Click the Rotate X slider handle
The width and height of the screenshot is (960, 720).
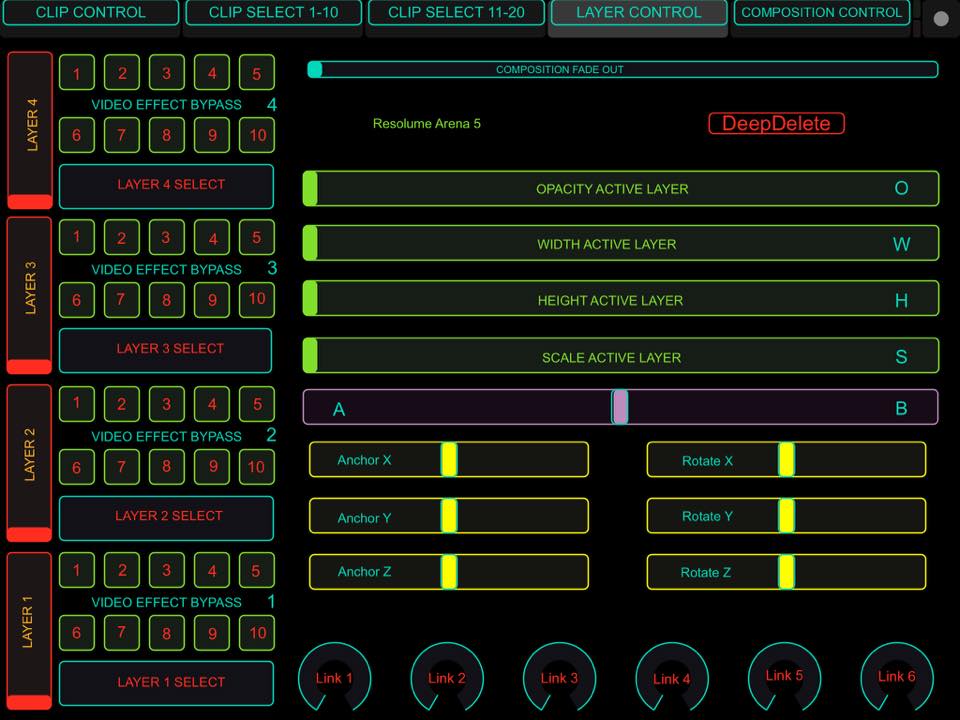(787, 460)
